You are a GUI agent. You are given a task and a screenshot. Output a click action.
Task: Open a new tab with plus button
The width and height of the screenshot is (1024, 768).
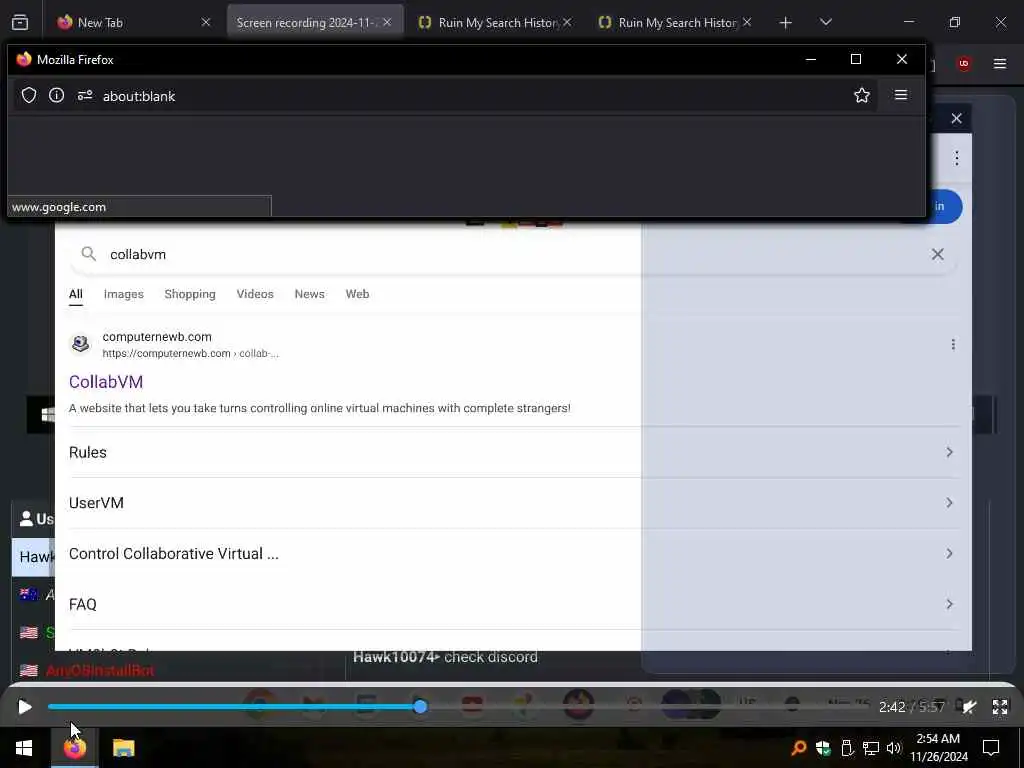click(x=786, y=23)
